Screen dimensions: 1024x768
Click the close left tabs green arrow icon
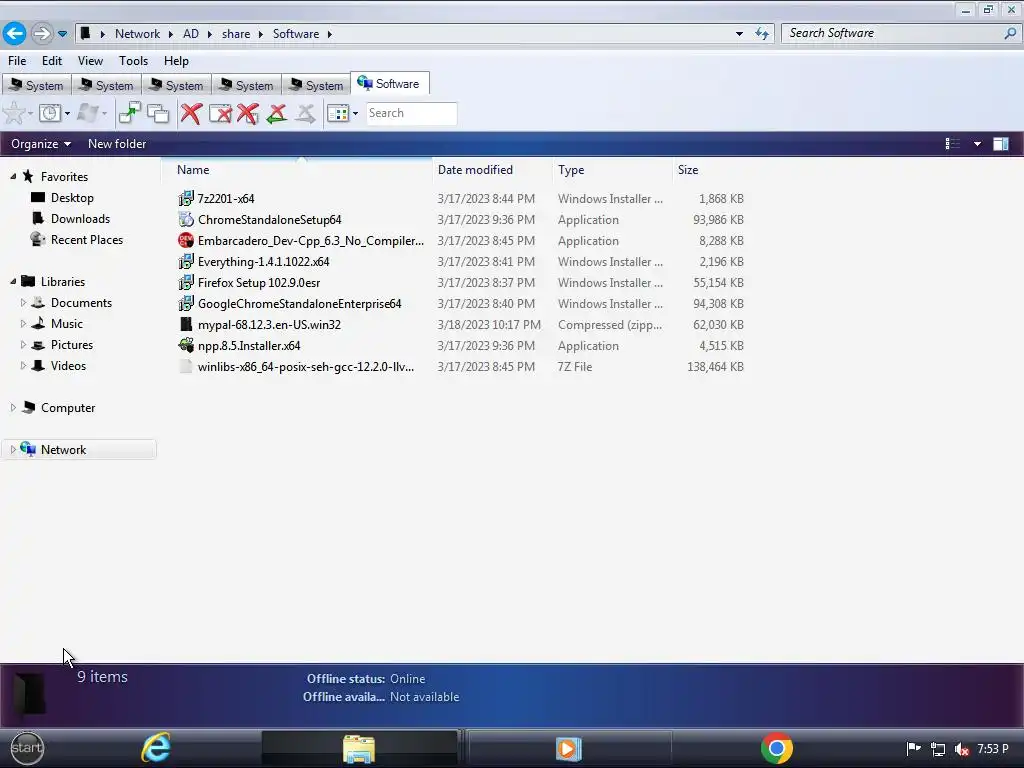[x=276, y=113]
